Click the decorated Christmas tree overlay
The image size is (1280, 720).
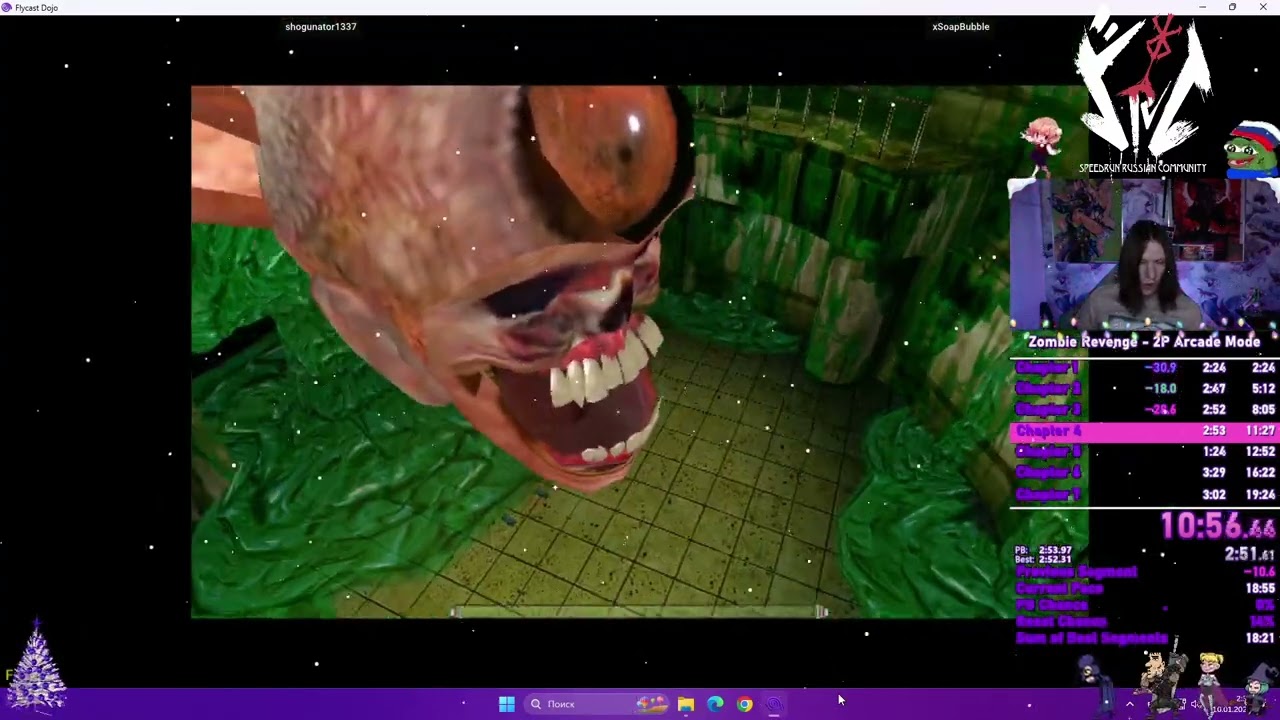pos(37,665)
